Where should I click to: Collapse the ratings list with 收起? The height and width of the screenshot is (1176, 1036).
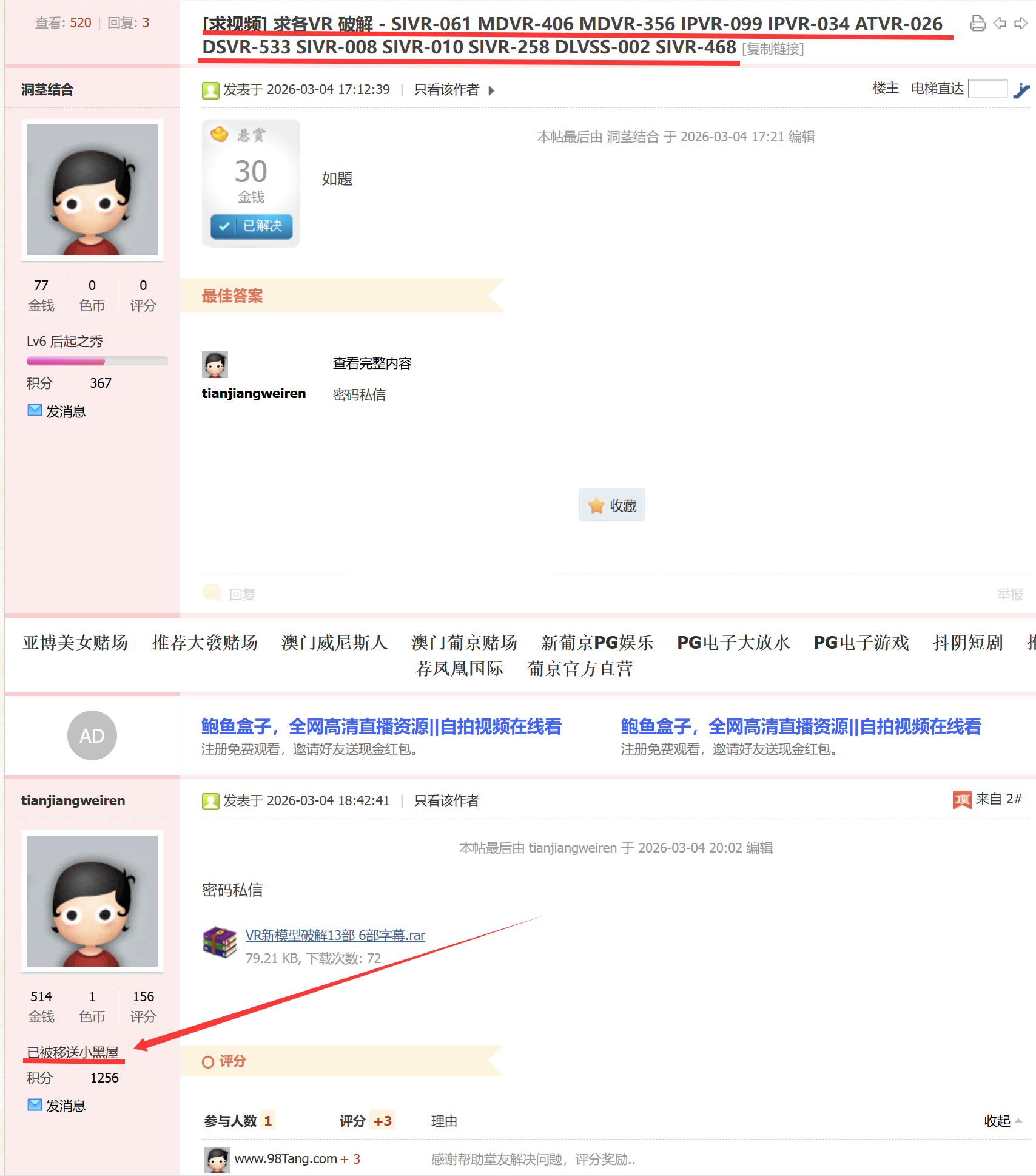[x=1003, y=1121]
